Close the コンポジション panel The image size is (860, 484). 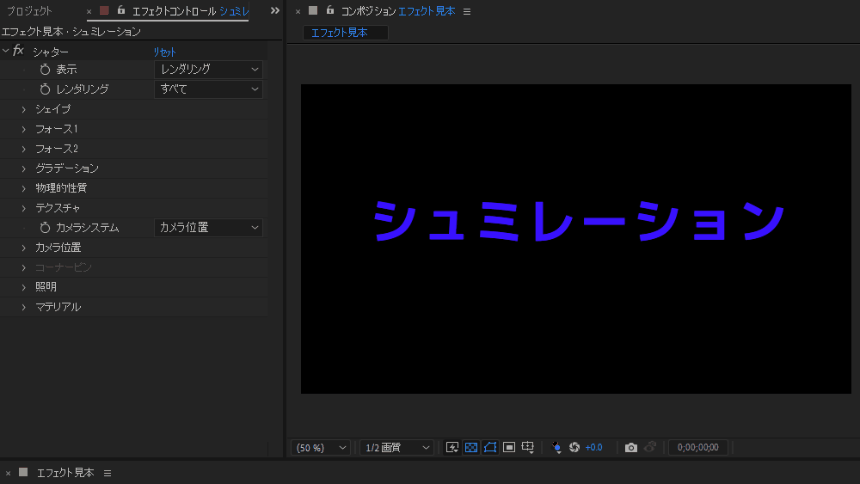pyautogui.click(x=298, y=11)
